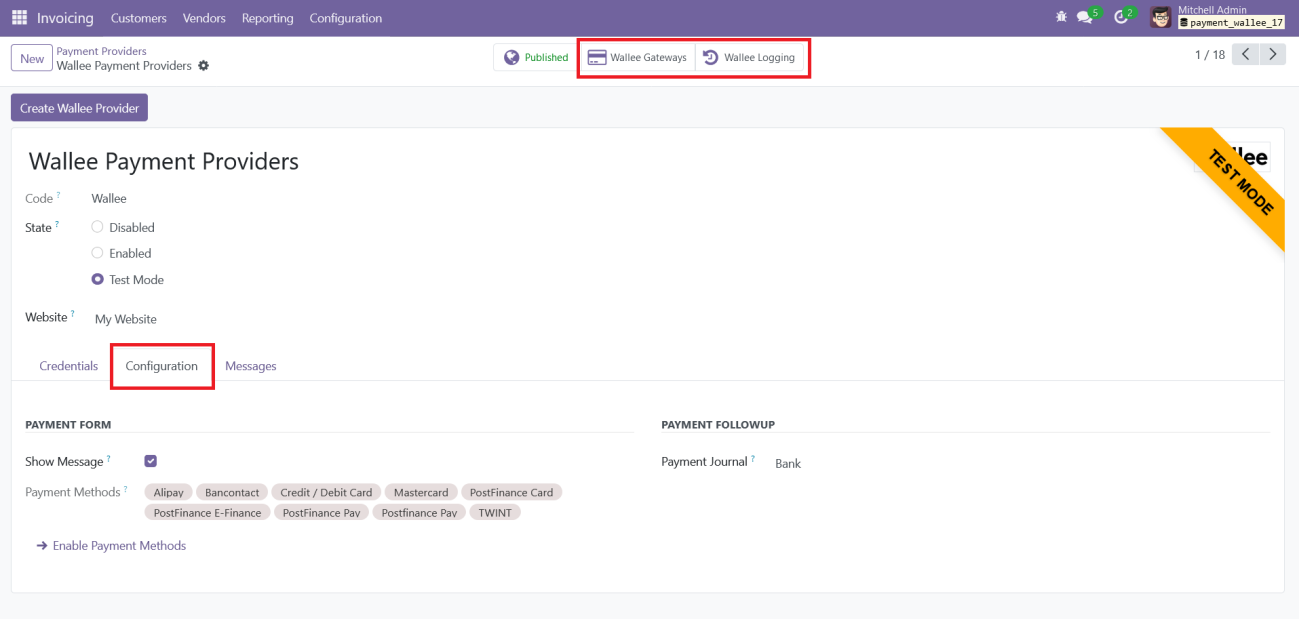Switch to the Messages tab
The height and width of the screenshot is (619, 1299).
pos(250,366)
